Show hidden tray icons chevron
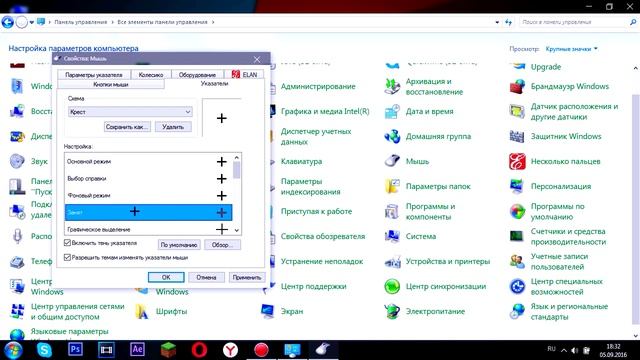Viewport: 640px width, 360px height. 564,350
